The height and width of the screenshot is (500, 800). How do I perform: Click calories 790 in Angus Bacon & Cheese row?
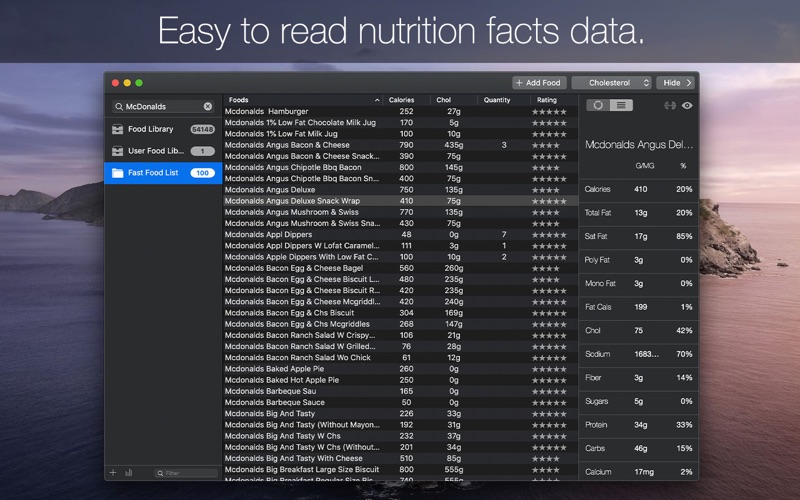406,145
